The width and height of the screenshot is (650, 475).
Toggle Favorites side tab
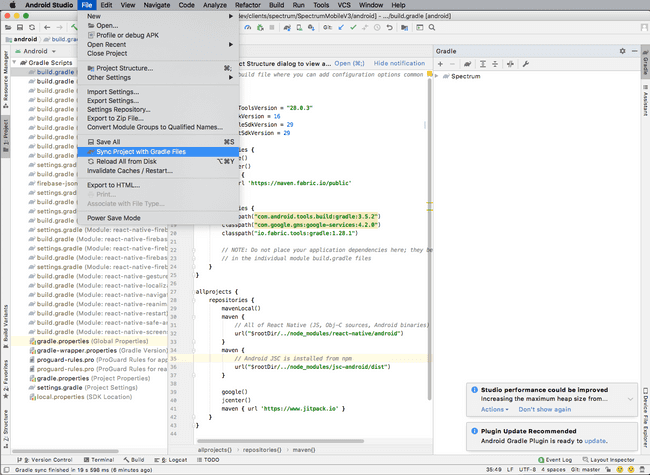5,379
